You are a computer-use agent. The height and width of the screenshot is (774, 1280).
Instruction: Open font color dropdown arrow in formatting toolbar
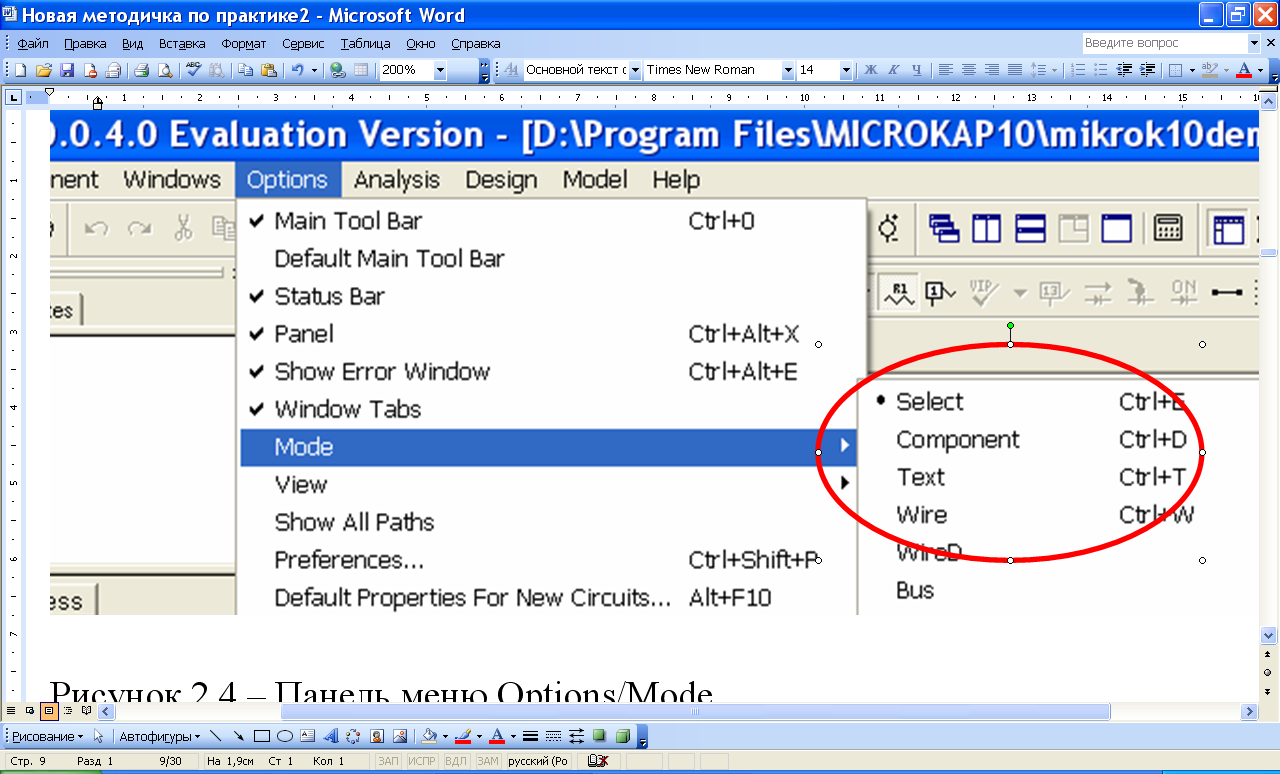(x=1259, y=70)
